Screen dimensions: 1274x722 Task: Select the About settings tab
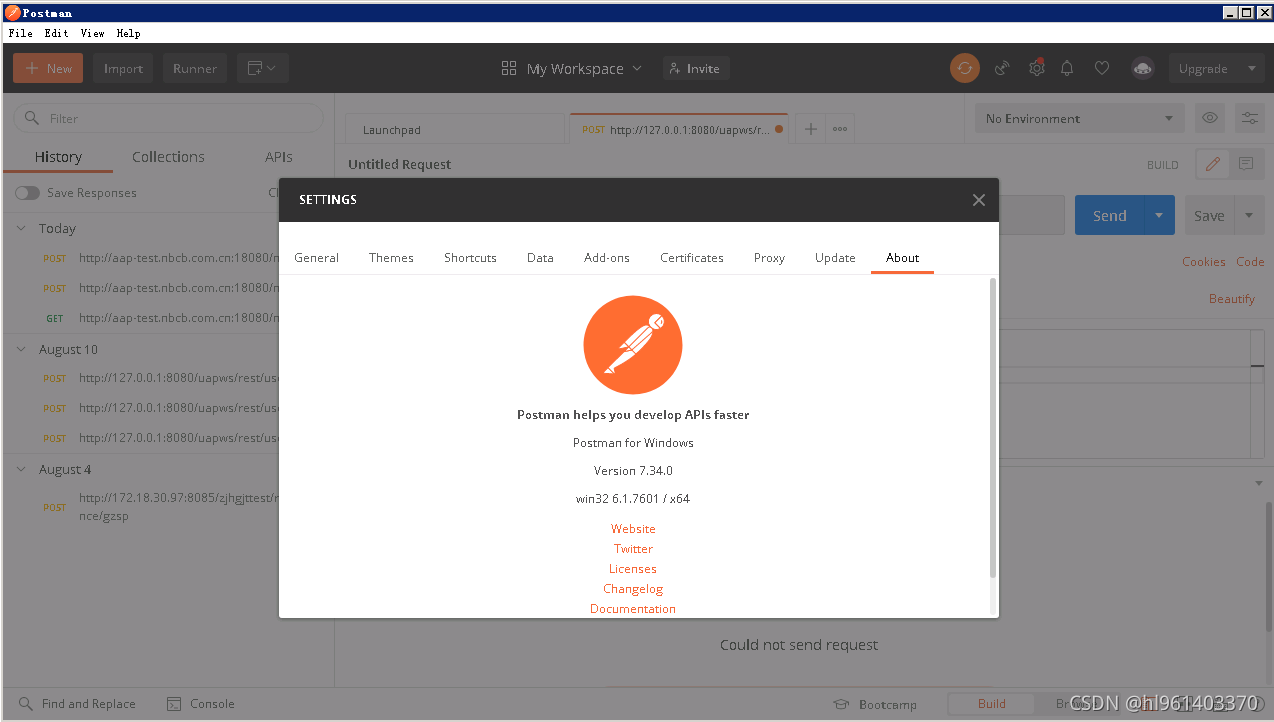point(902,257)
